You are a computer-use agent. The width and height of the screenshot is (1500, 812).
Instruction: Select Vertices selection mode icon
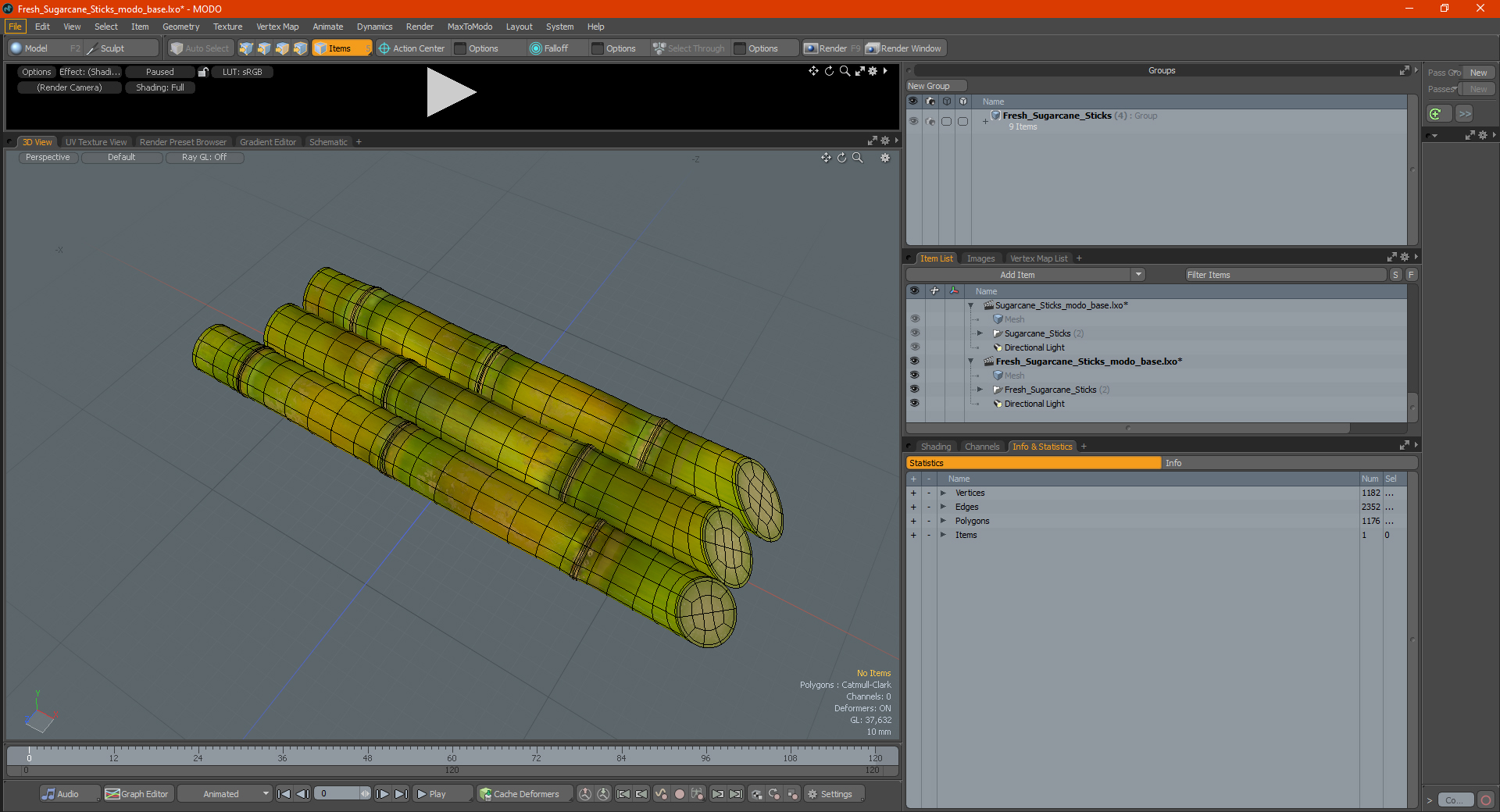(246, 48)
